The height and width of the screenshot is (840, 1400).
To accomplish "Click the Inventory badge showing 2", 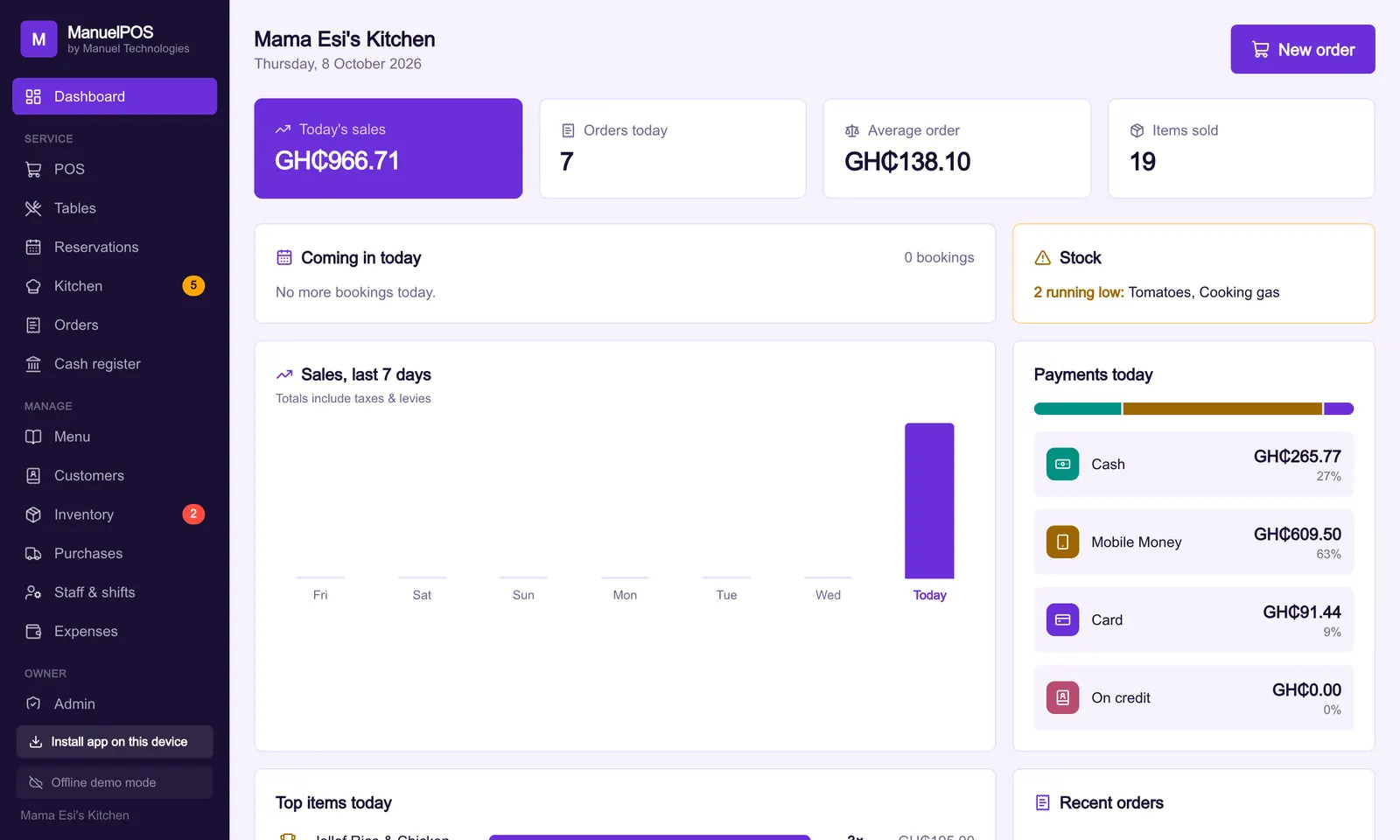I will (193, 514).
